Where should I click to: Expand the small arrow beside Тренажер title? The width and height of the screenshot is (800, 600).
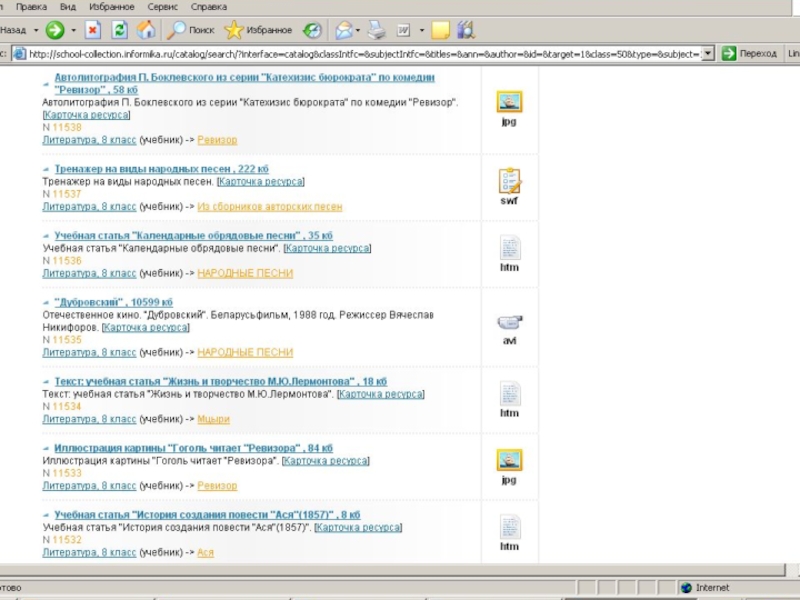pyautogui.click(x=46, y=170)
